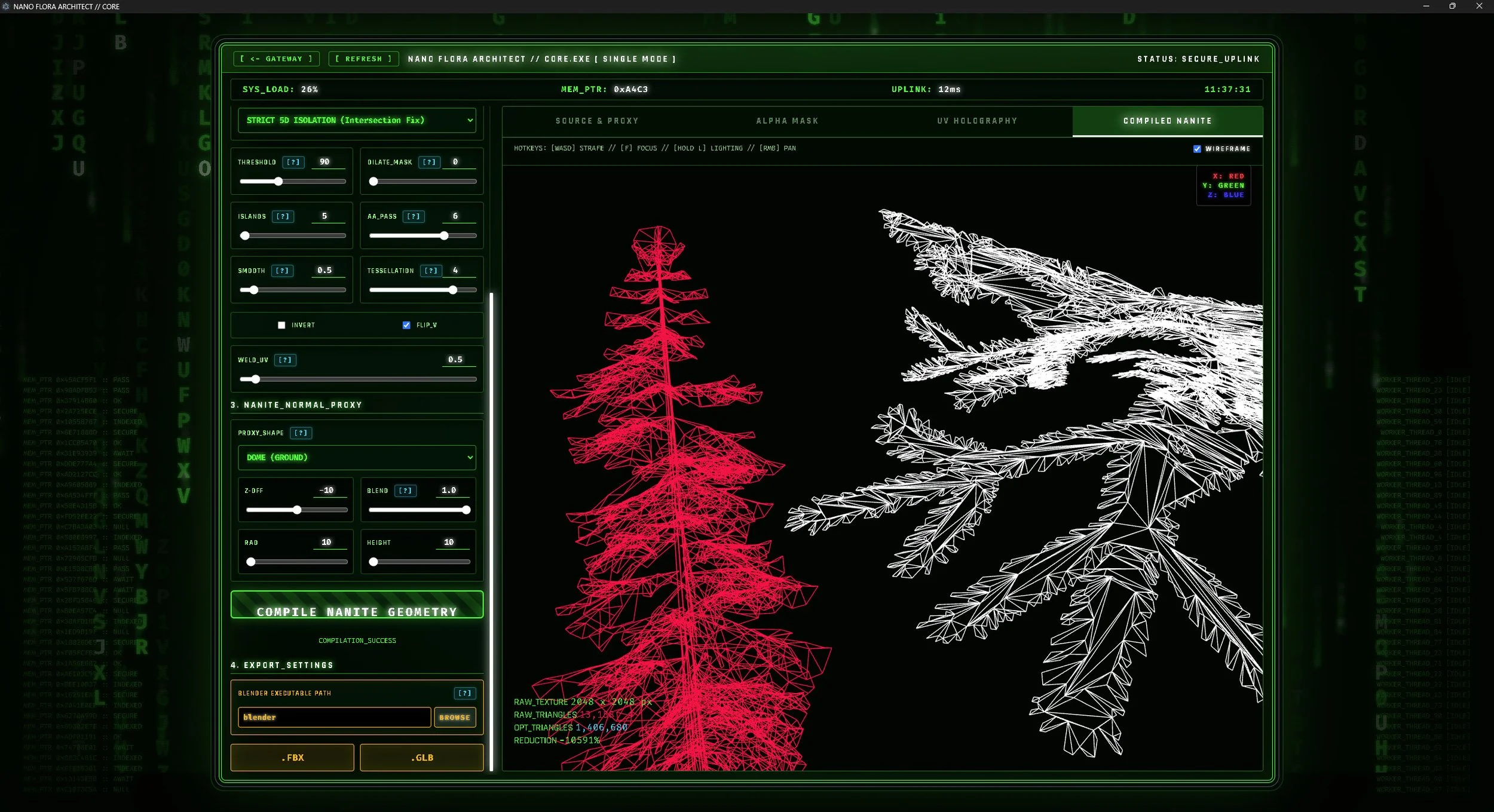Enable the INVERT checkbox
Screen dimensions: 1494x812
[281, 325]
